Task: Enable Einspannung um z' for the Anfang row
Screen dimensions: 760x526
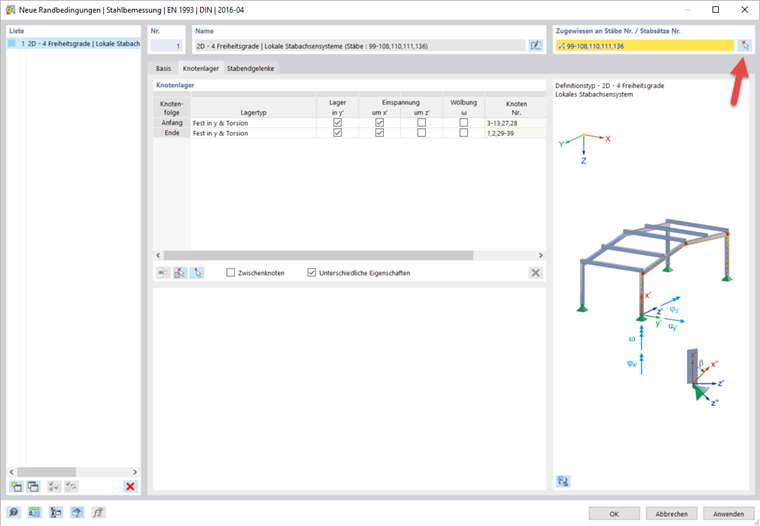Action: coord(422,123)
